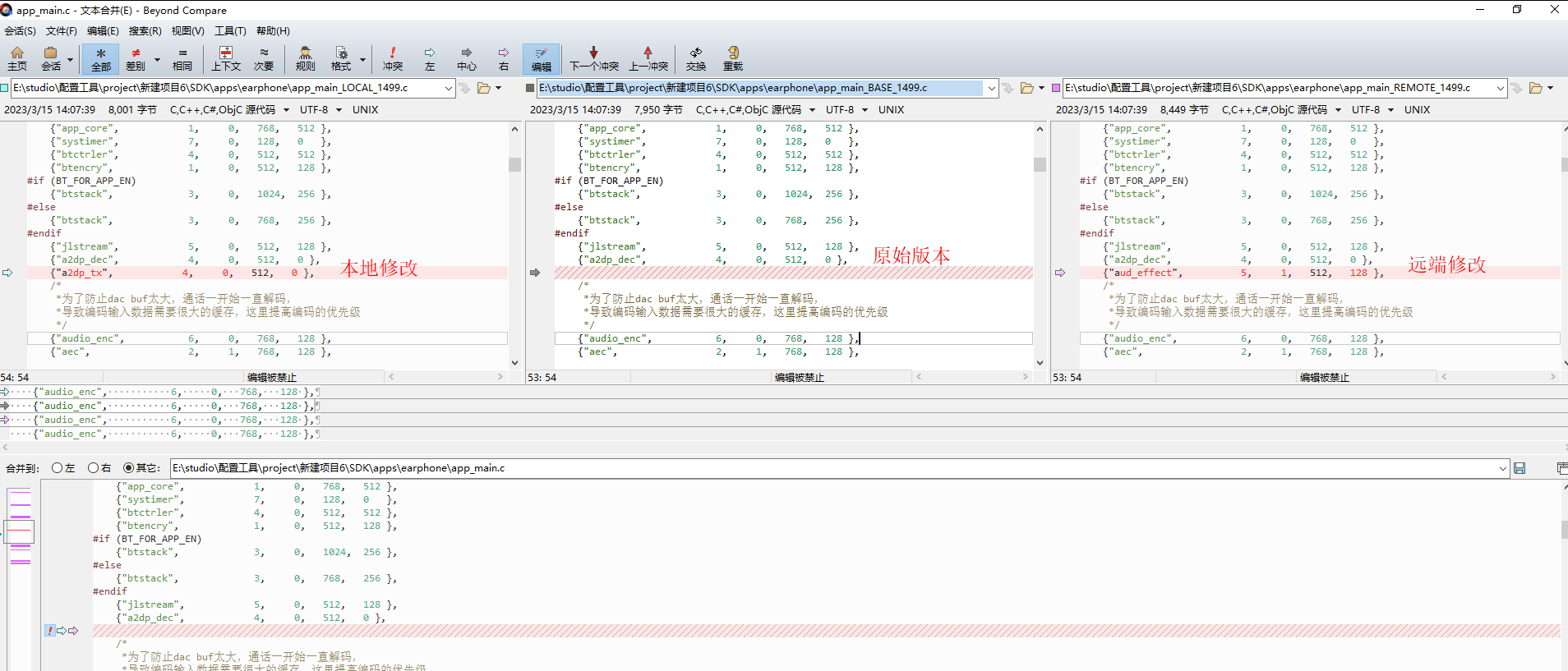Expand the 会话 toolbar dropdown arrow
This screenshot has height=671, width=1568.
pos(70,59)
